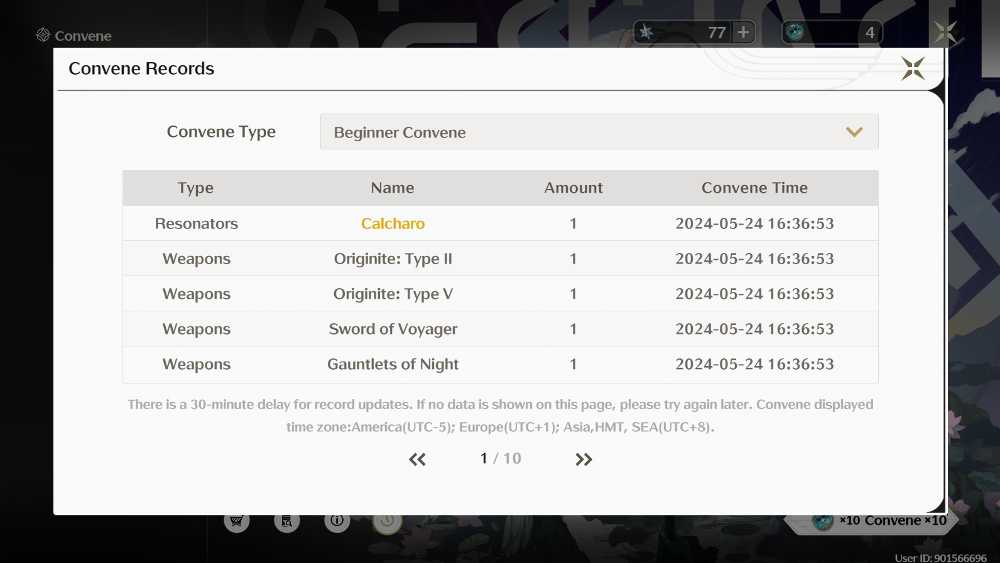
Task: Click the User ID text
Action: (941, 558)
